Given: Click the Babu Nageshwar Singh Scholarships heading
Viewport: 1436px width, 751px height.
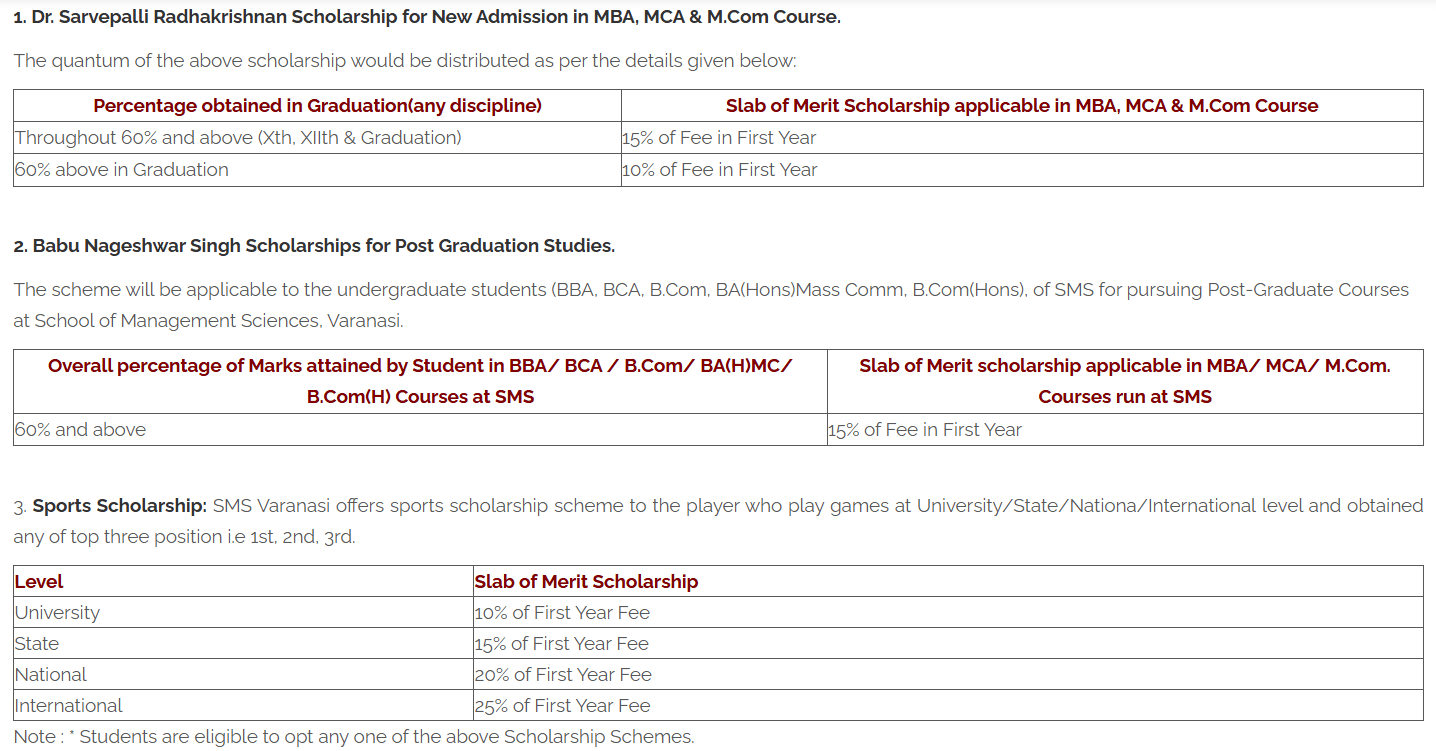Looking at the screenshot, I should coord(314,245).
